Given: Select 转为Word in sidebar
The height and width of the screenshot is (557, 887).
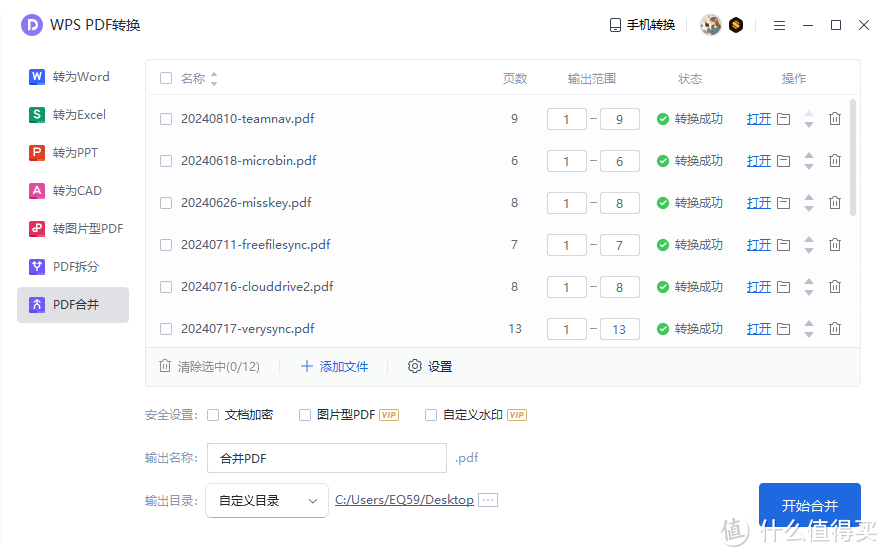Looking at the screenshot, I should [x=73, y=77].
